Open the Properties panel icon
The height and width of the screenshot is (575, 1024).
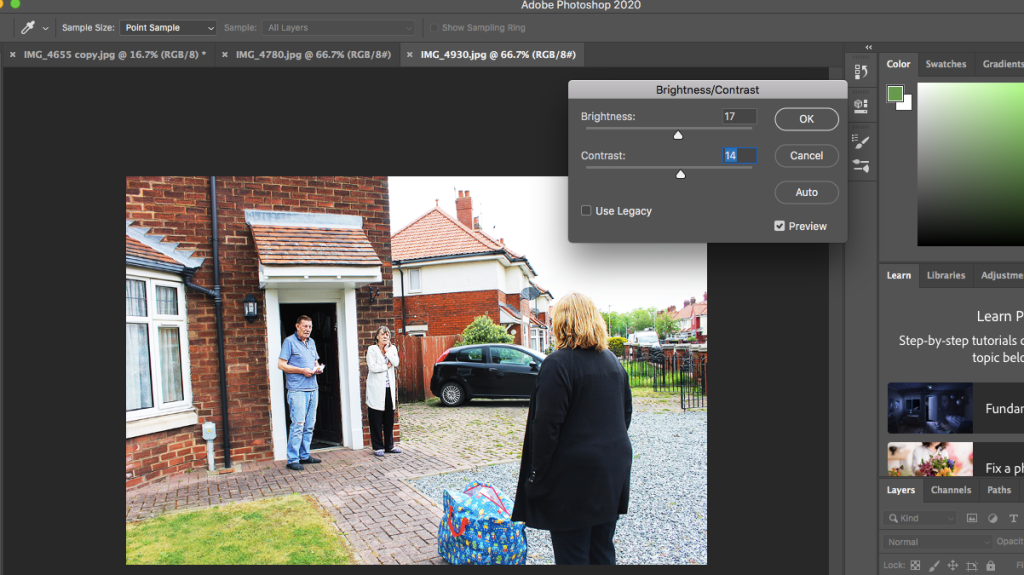[861, 105]
